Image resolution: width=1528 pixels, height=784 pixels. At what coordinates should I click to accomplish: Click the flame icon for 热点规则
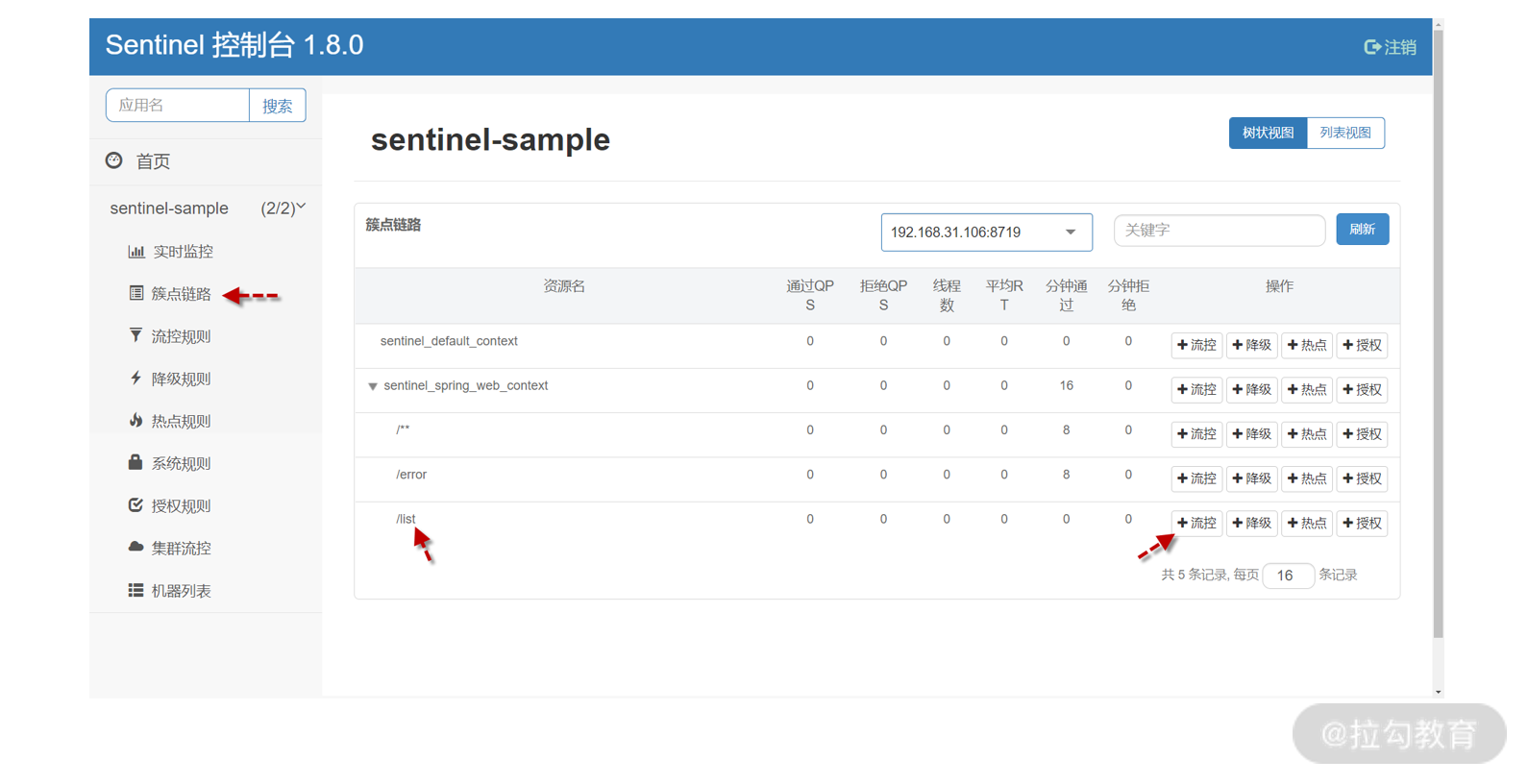click(x=136, y=420)
